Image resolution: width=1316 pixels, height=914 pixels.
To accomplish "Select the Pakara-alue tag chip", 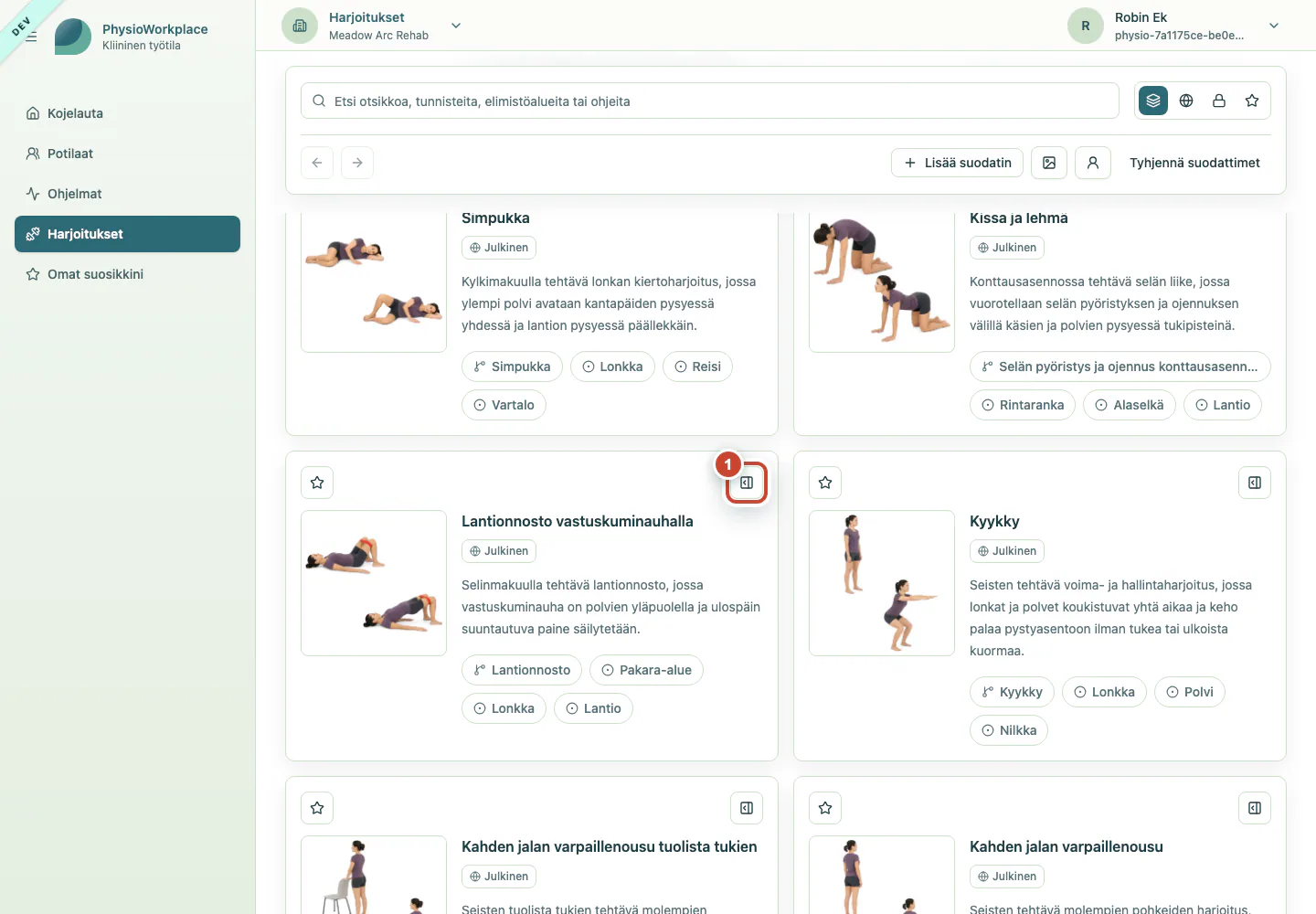I will tap(646, 670).
